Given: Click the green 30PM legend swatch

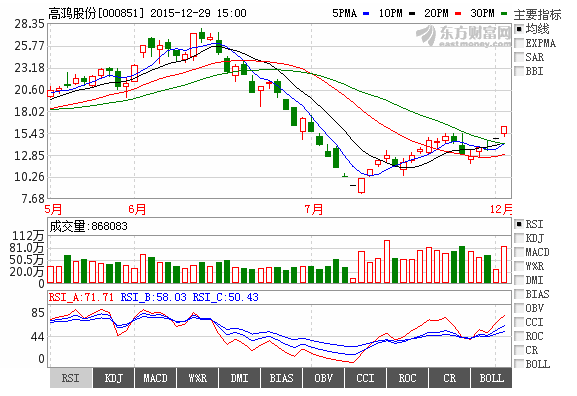Looking at the screenshot, I should click(504, 14).
